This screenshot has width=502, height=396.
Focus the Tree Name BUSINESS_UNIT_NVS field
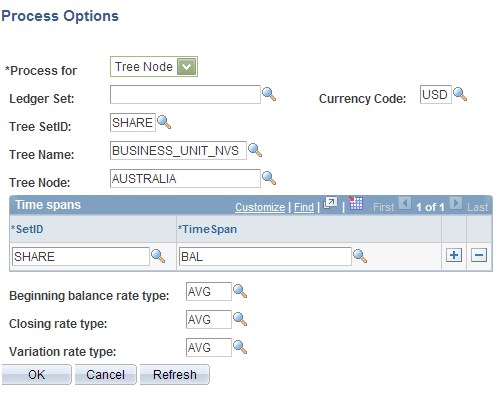coord(178,150)
